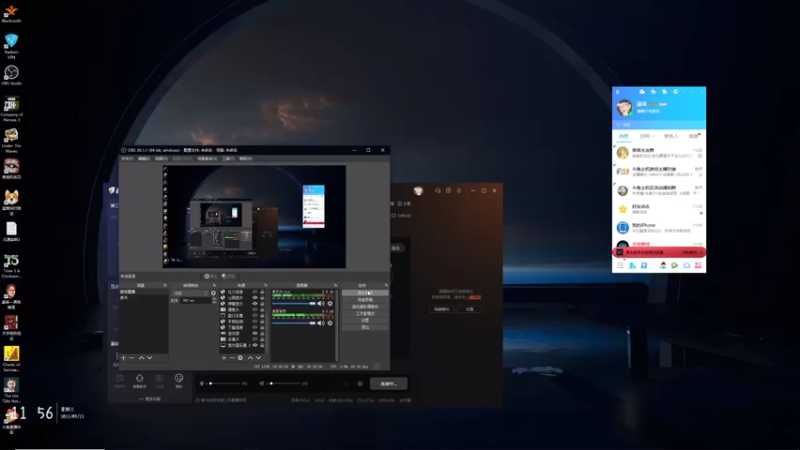Screen dimensions: 800x450
Task: Open the scene transition type dropdown
Action: pyautogui.click(x=191, y=293)
